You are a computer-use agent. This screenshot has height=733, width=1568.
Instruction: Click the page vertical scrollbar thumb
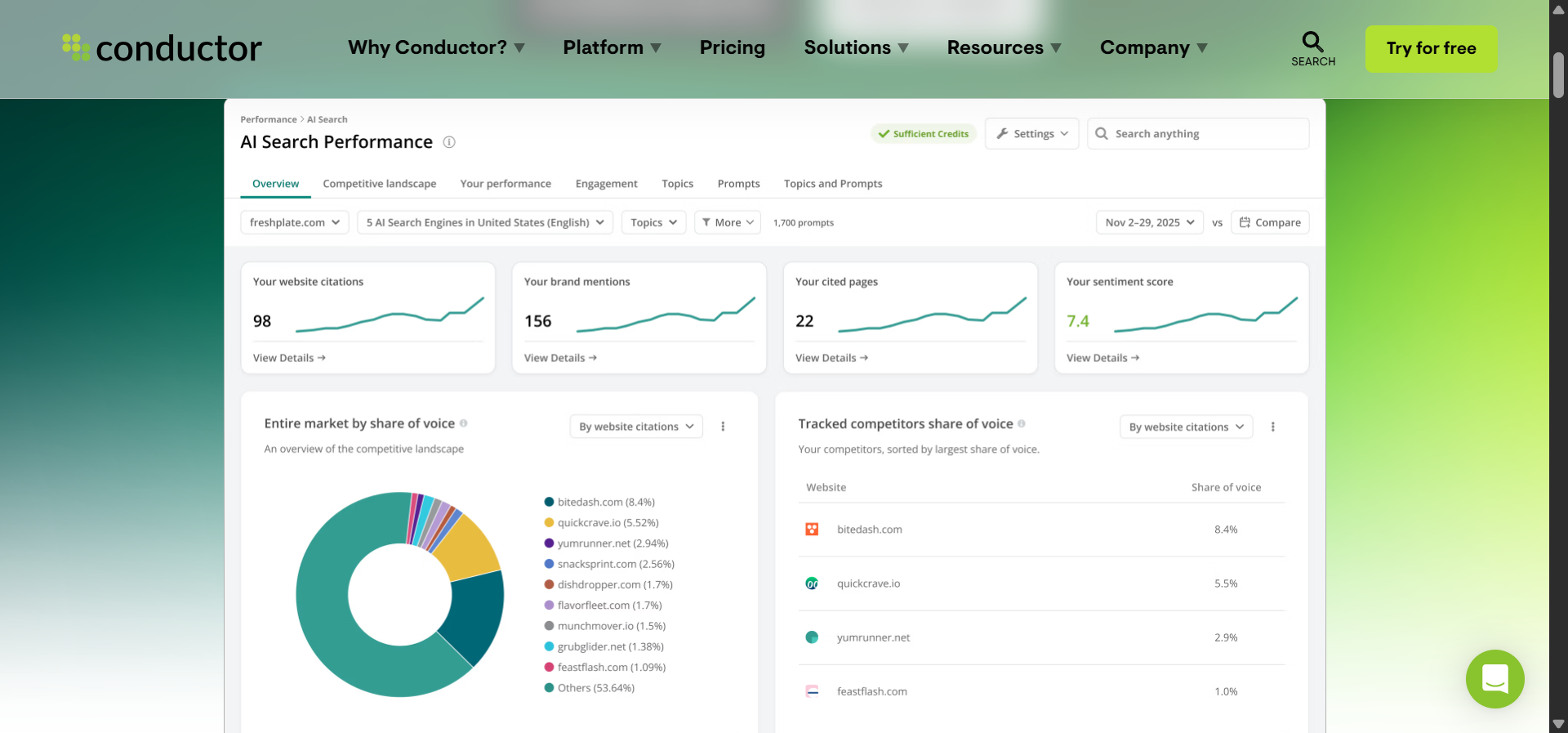1558,75
